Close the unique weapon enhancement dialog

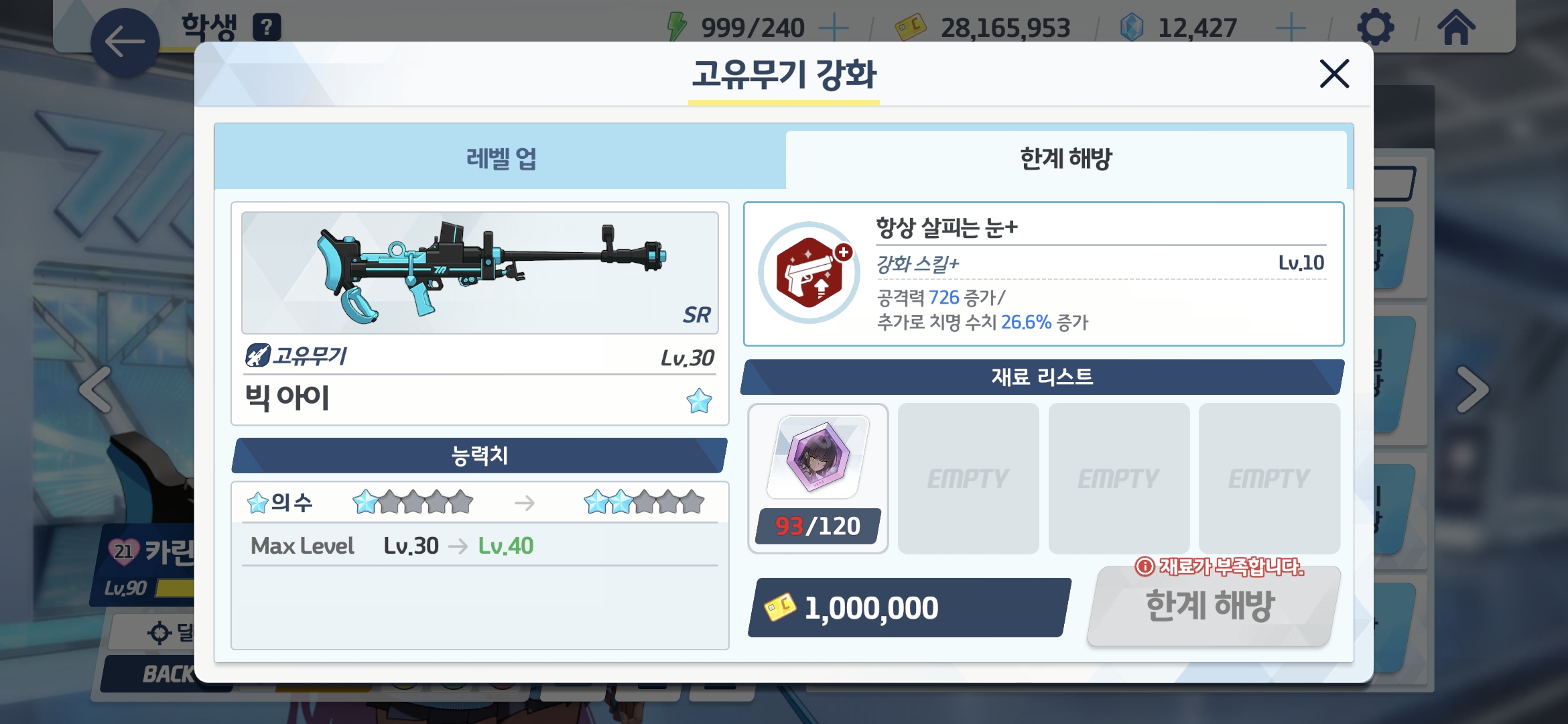click(x=1334, y=74)
